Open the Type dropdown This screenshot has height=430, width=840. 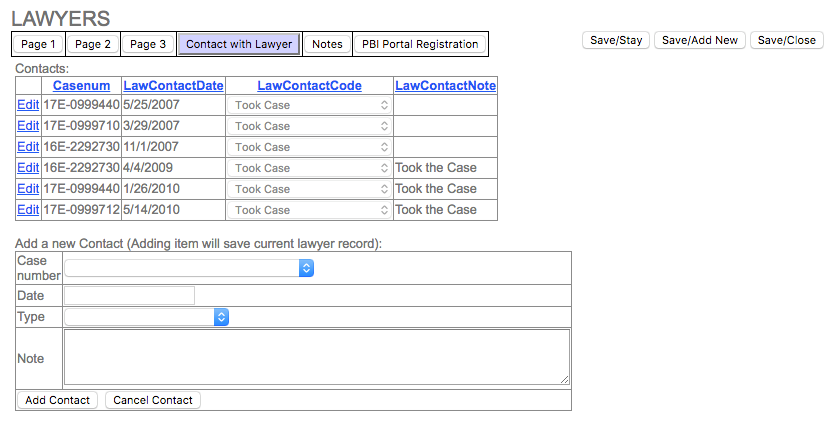[147, 317]
